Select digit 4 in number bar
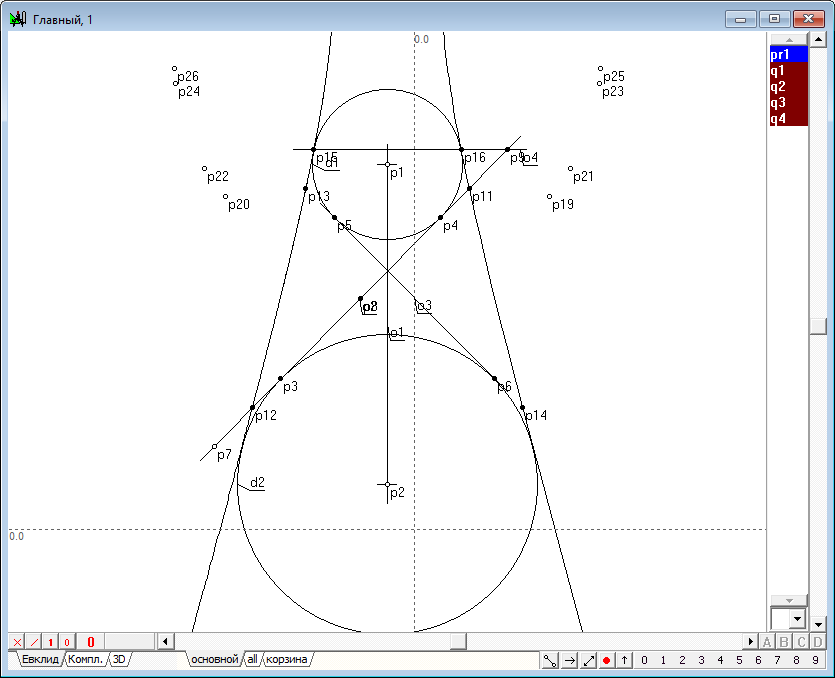835x678 pixels. 720,660
